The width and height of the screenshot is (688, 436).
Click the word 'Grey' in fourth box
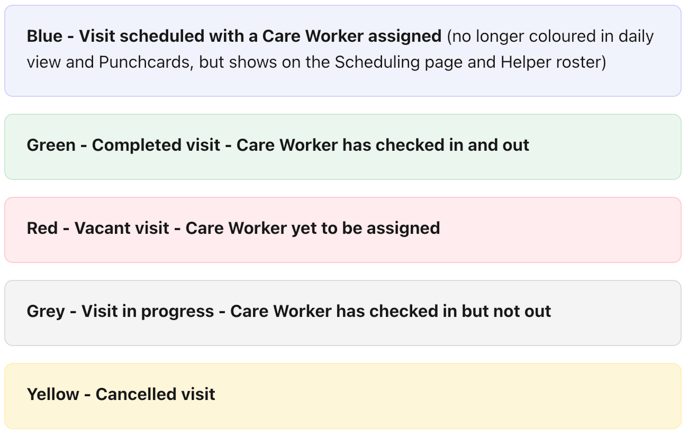46,311
